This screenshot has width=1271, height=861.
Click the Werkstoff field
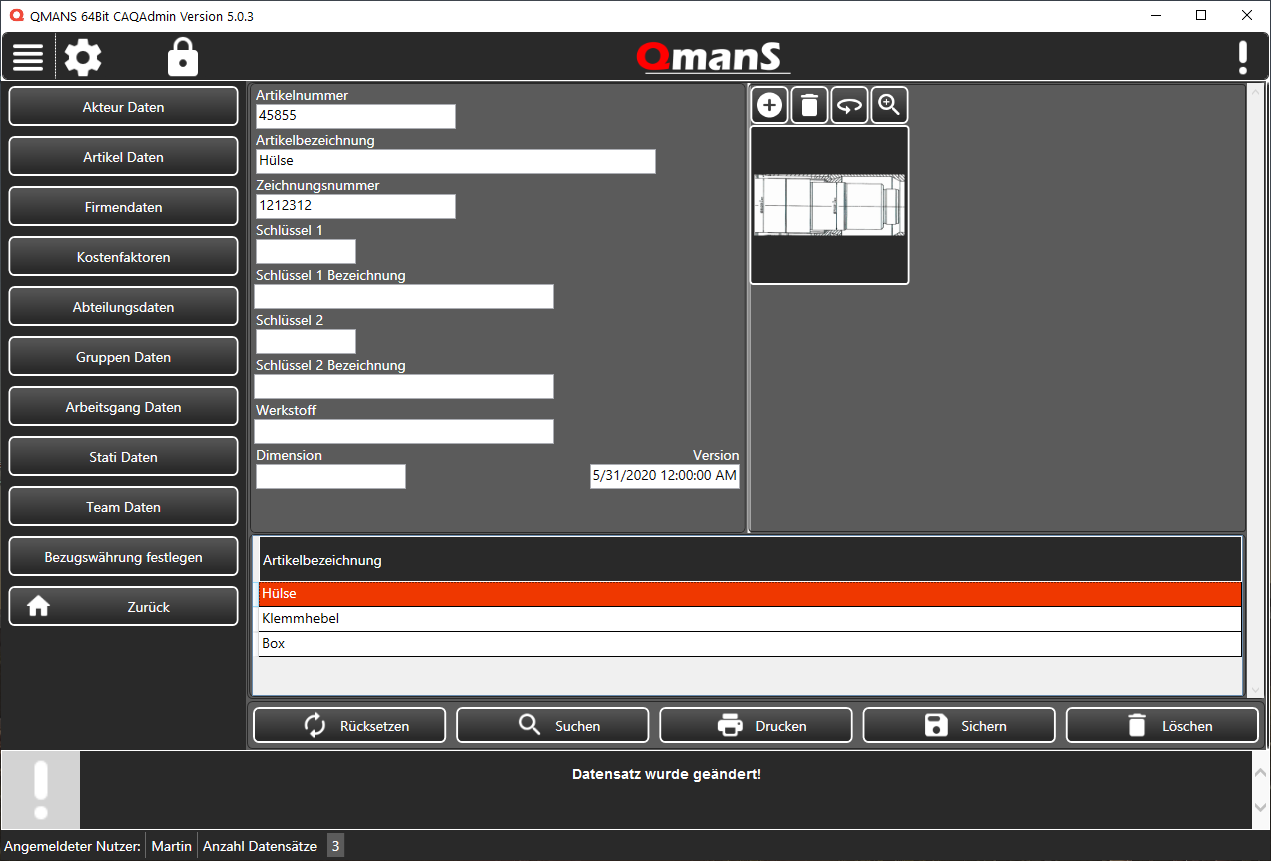pos(404,431)
